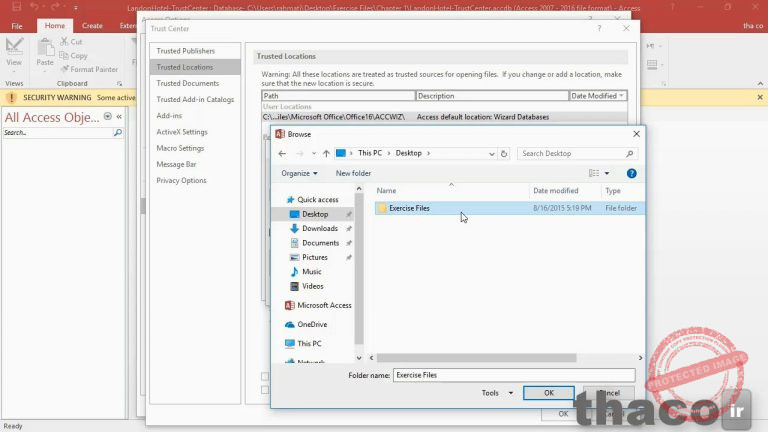Refresh the Desktop folder listing

tap(503, 153)
